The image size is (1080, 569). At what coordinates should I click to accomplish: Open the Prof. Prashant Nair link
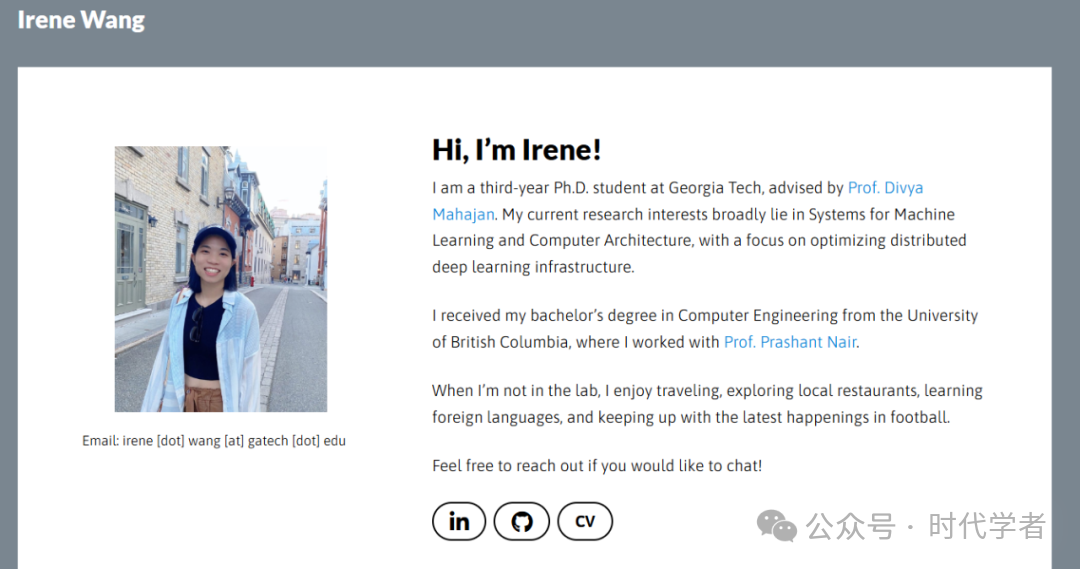(790, 342)
